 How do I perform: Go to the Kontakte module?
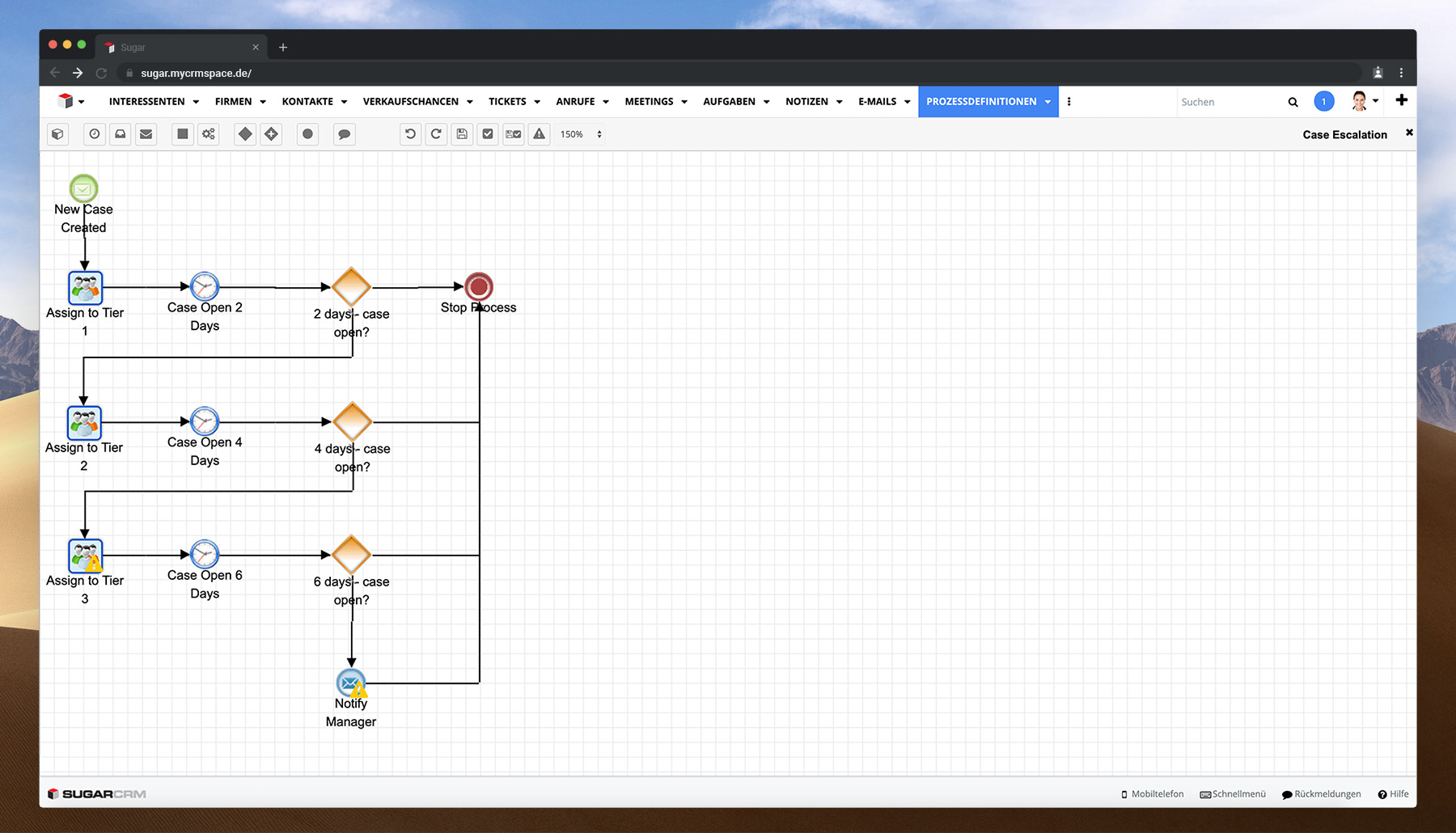[307, 102]
